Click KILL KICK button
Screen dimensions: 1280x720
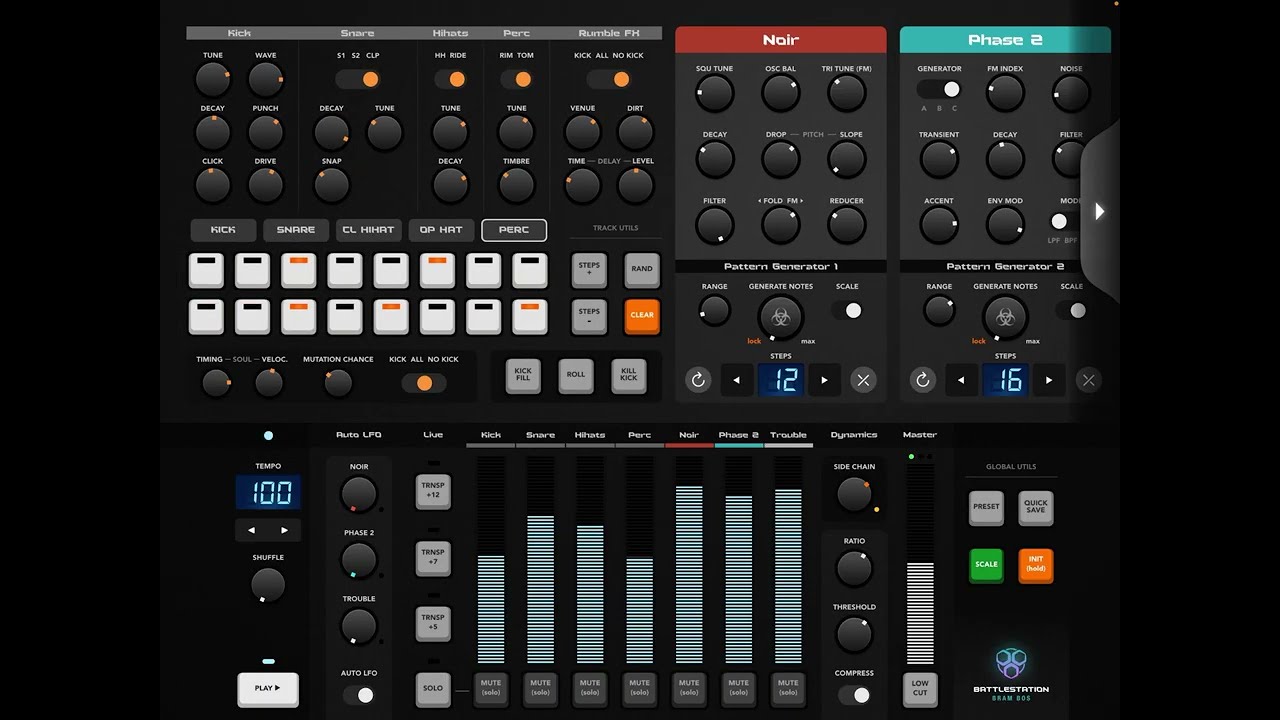[629, 375]
